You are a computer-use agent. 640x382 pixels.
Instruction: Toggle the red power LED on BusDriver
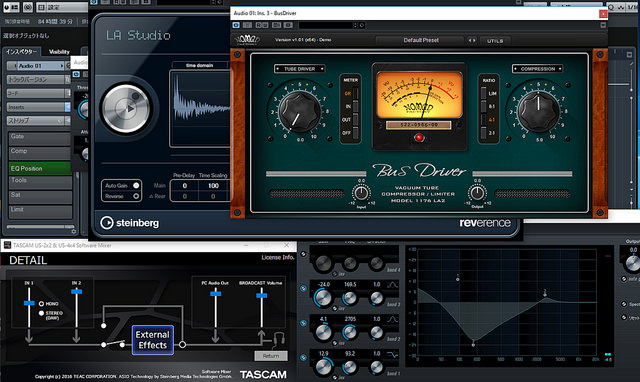419,138
